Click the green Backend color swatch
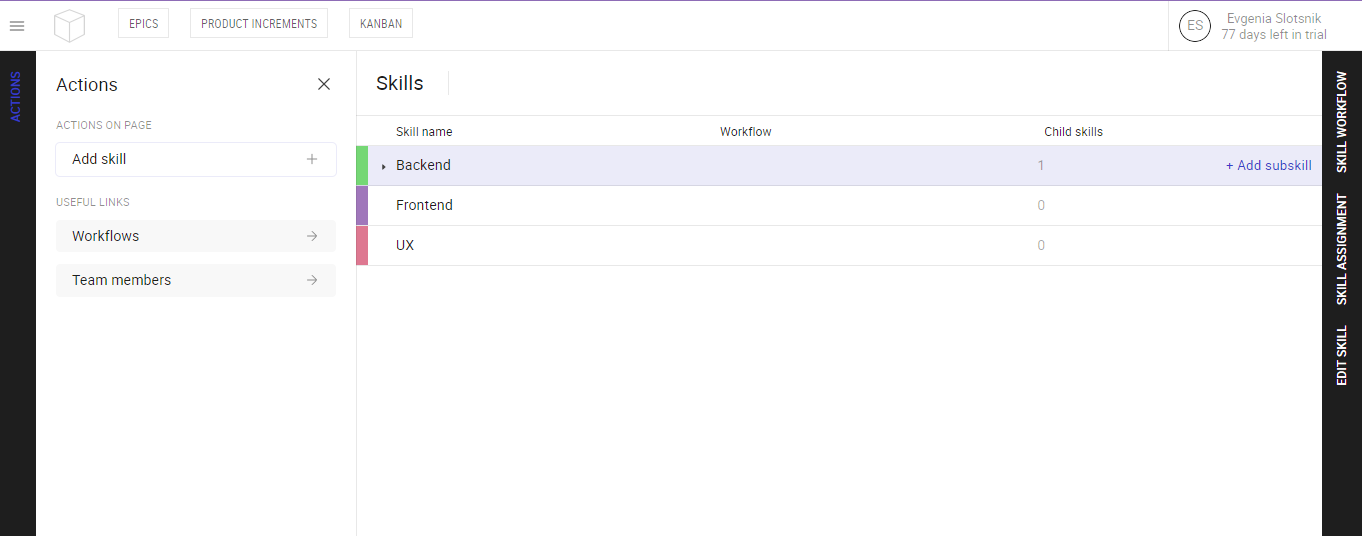Screen dimensions: 1362x536 coord(362,165)
